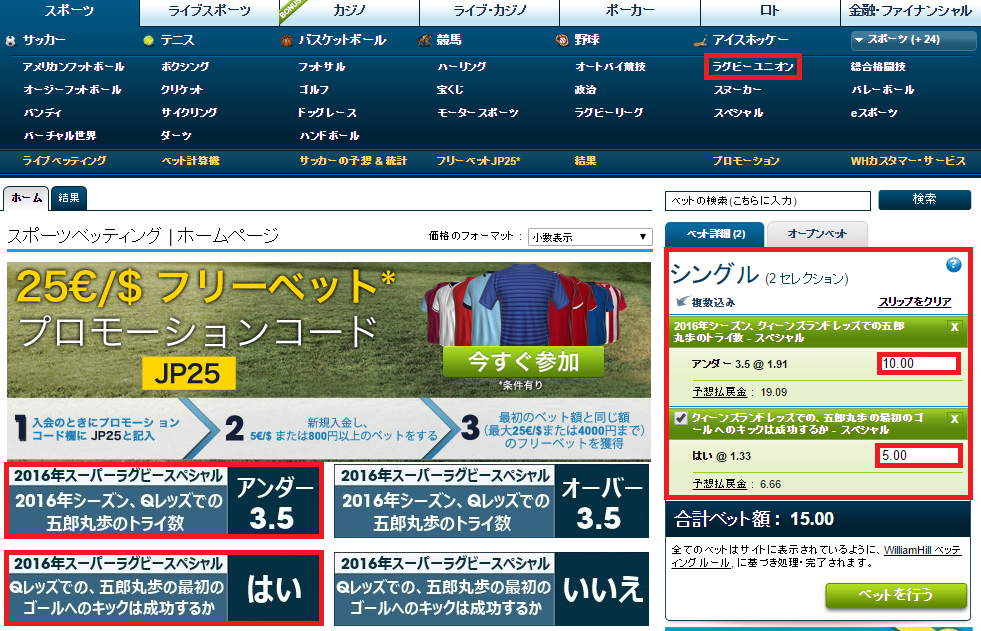Viewport: 981px width, 631px height.
Task: Click the 複数込み arrow icon
Action: (x=682, y=302)
